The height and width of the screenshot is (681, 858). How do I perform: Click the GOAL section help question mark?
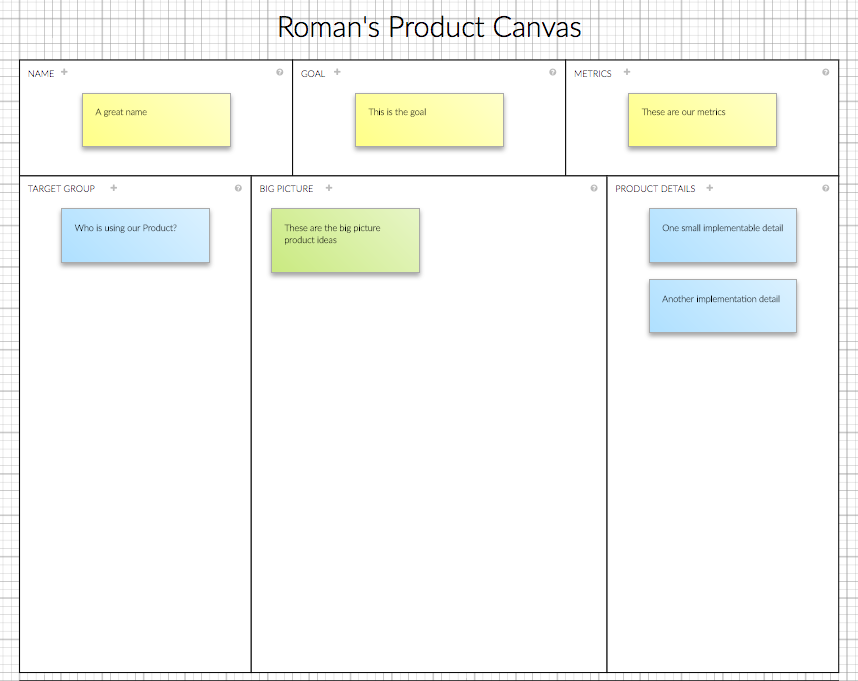pos(553,72)
